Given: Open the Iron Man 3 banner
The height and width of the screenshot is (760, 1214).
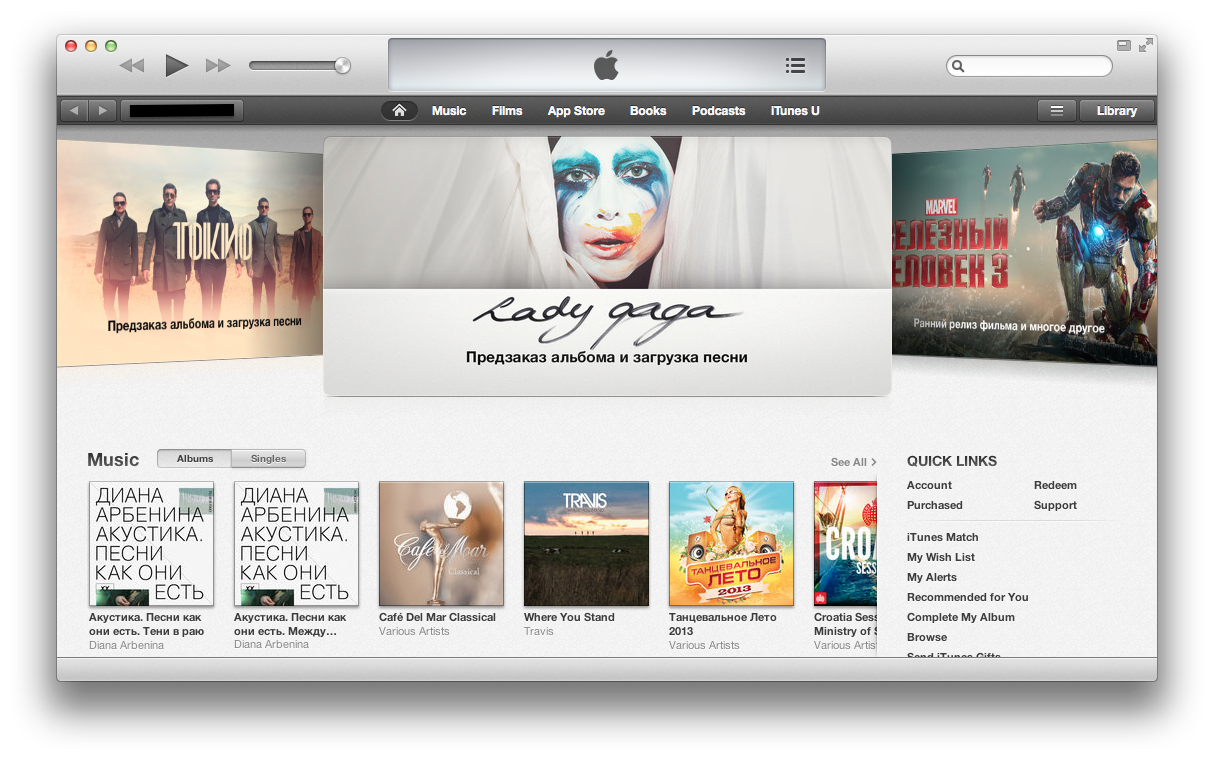Looking at the screenshot, I should tap(1024, 252).
